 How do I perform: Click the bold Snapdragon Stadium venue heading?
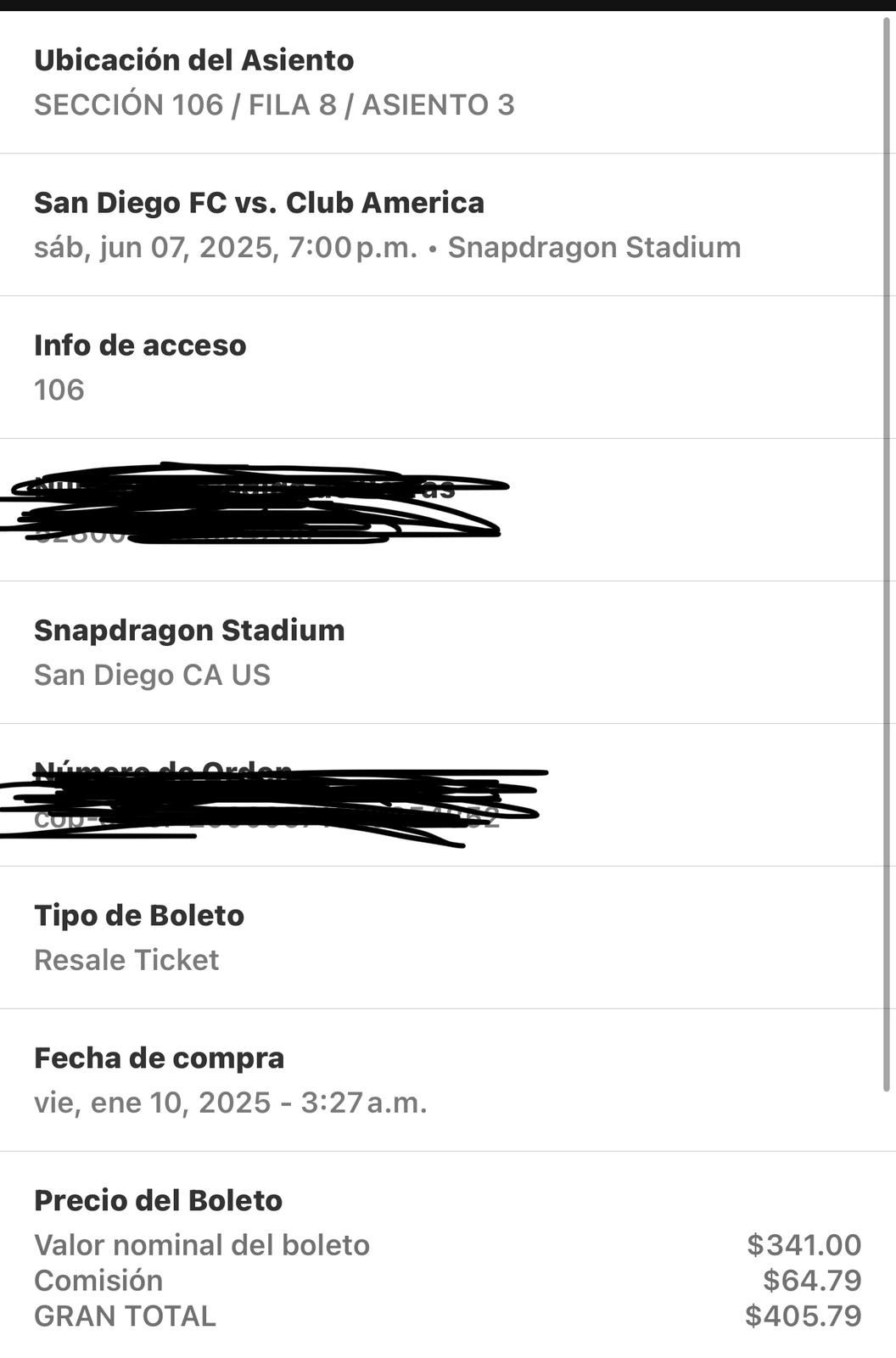189,631
